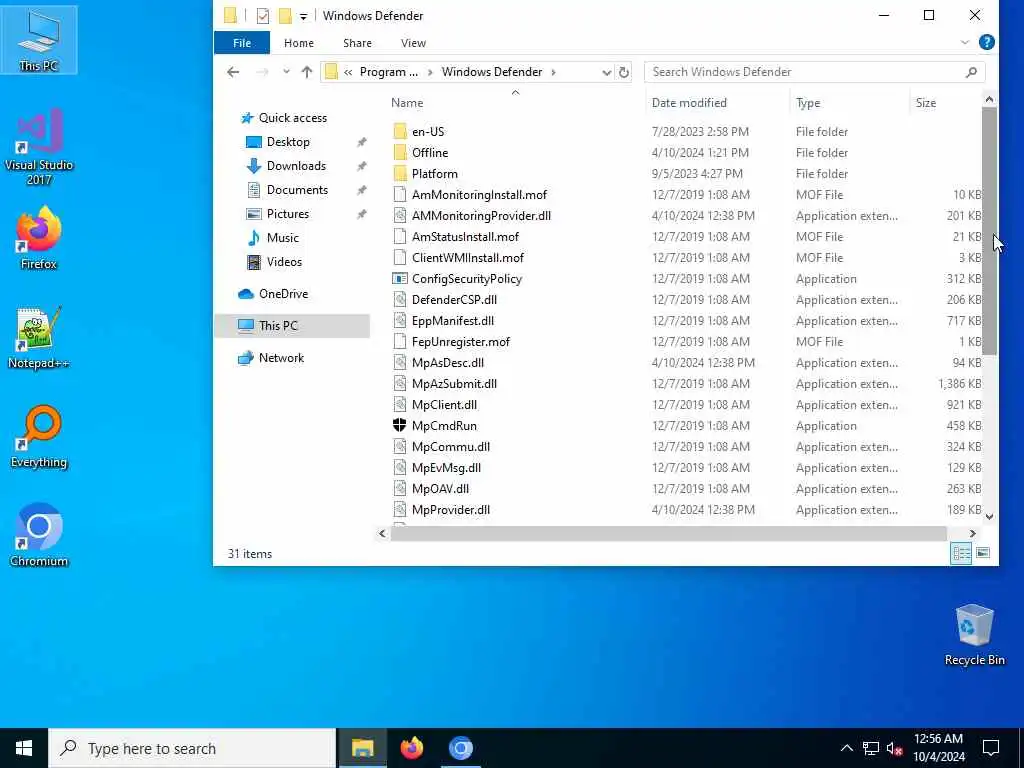This screenshot has width=1024, height=768.
Task: Expand hidden path breadcrumb chevrons
Action: pos(348,72)
